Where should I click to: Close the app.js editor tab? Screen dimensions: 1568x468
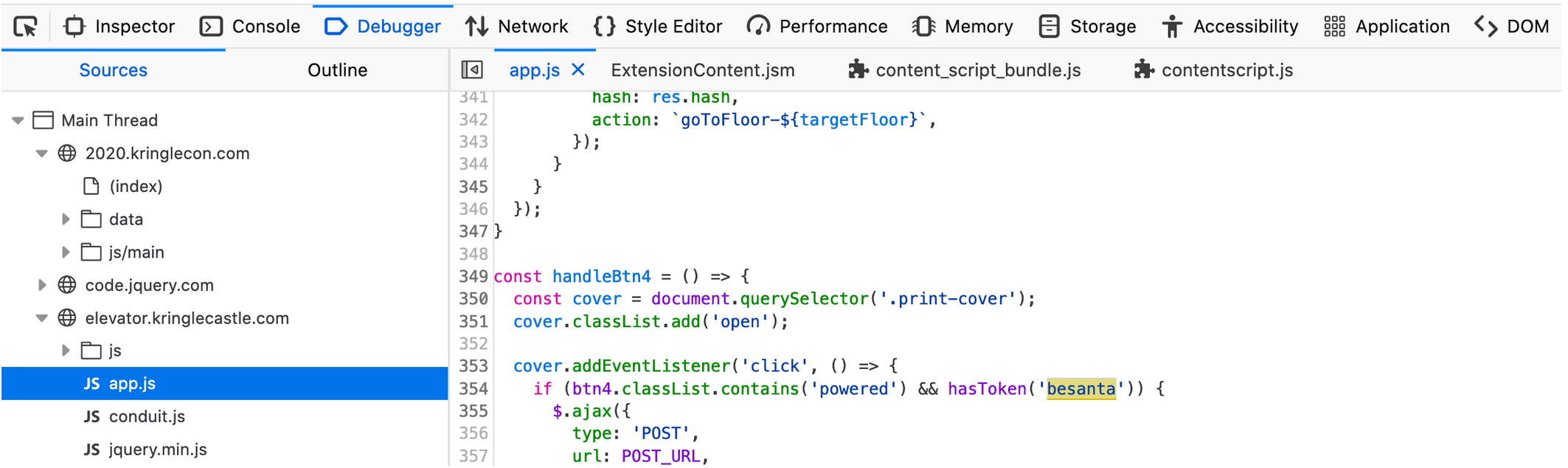tap(578, 70)
